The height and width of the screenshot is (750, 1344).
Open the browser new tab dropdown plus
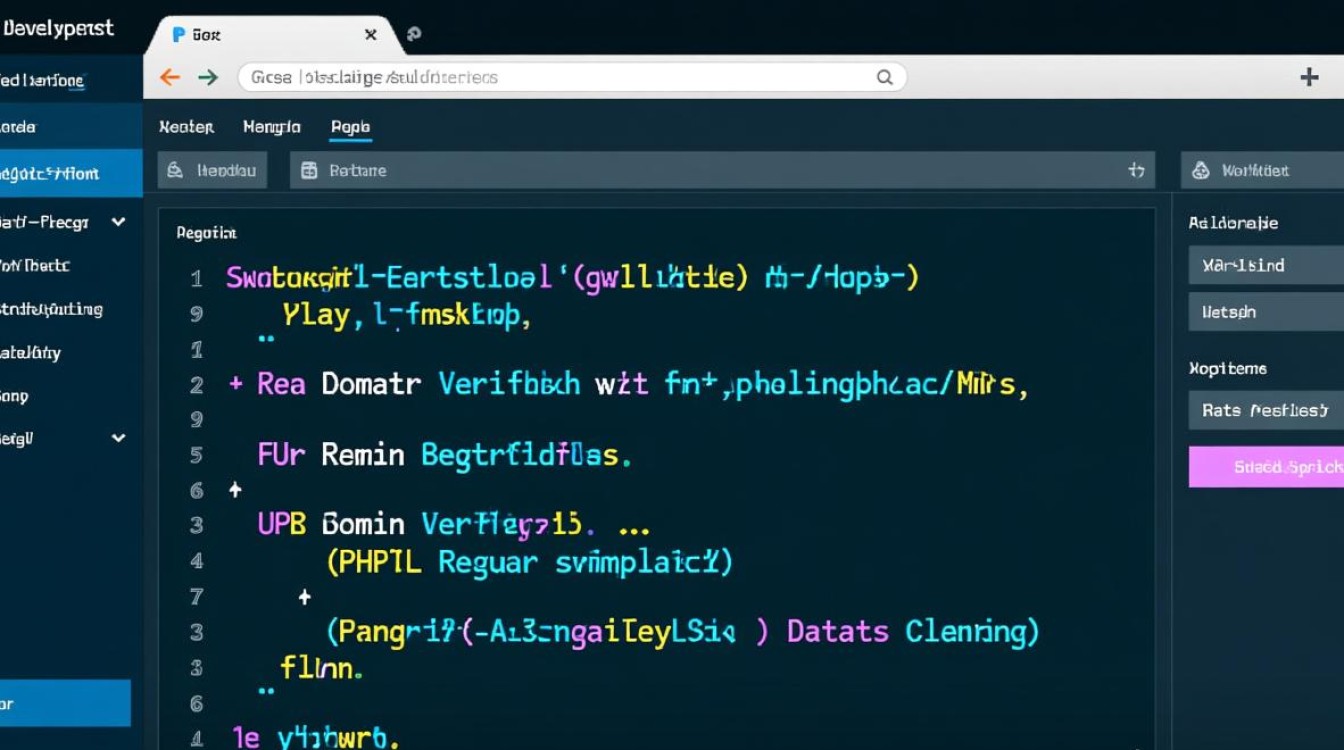pos(1308,76)
